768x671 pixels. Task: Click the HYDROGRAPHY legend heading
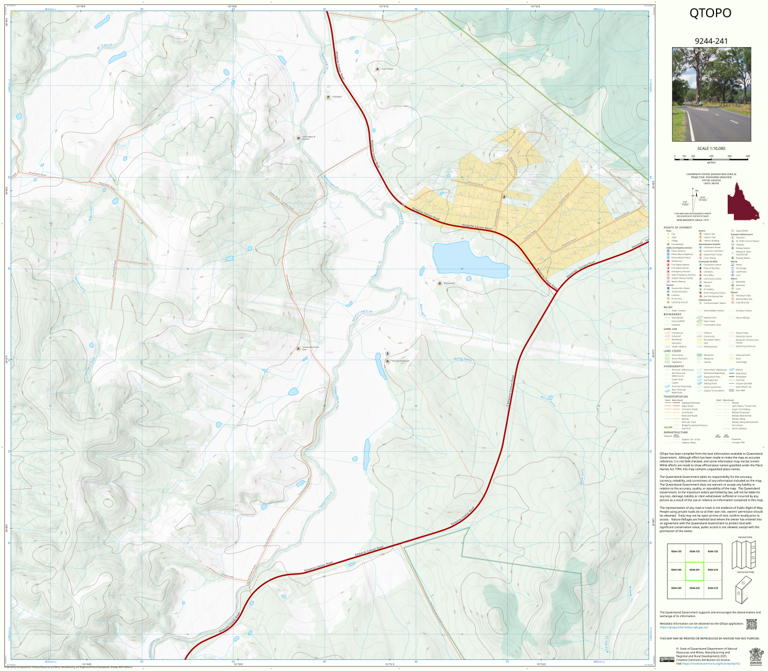674,366
